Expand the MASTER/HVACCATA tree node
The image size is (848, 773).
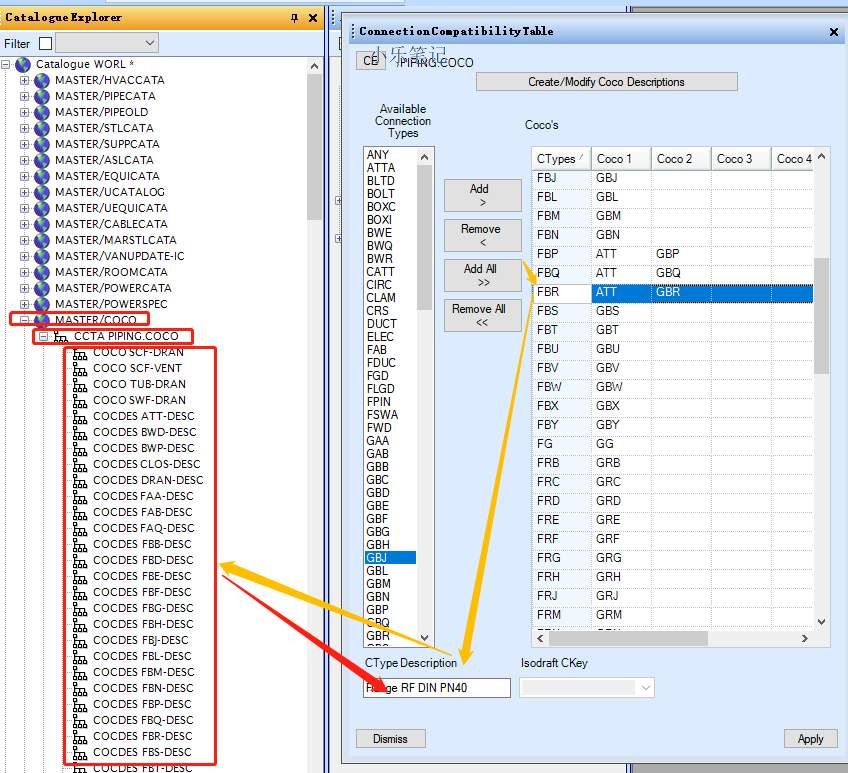pyautogui.click(x=24, y=81)
